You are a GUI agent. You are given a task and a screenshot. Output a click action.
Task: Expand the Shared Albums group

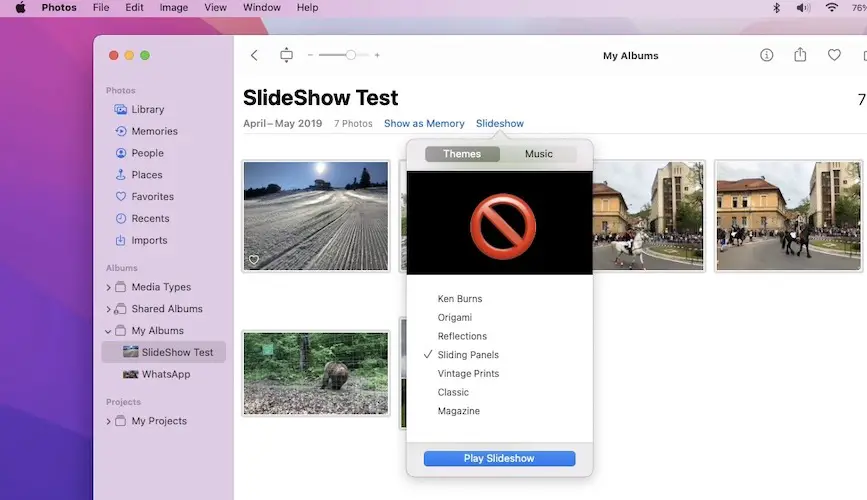[109, 310]
